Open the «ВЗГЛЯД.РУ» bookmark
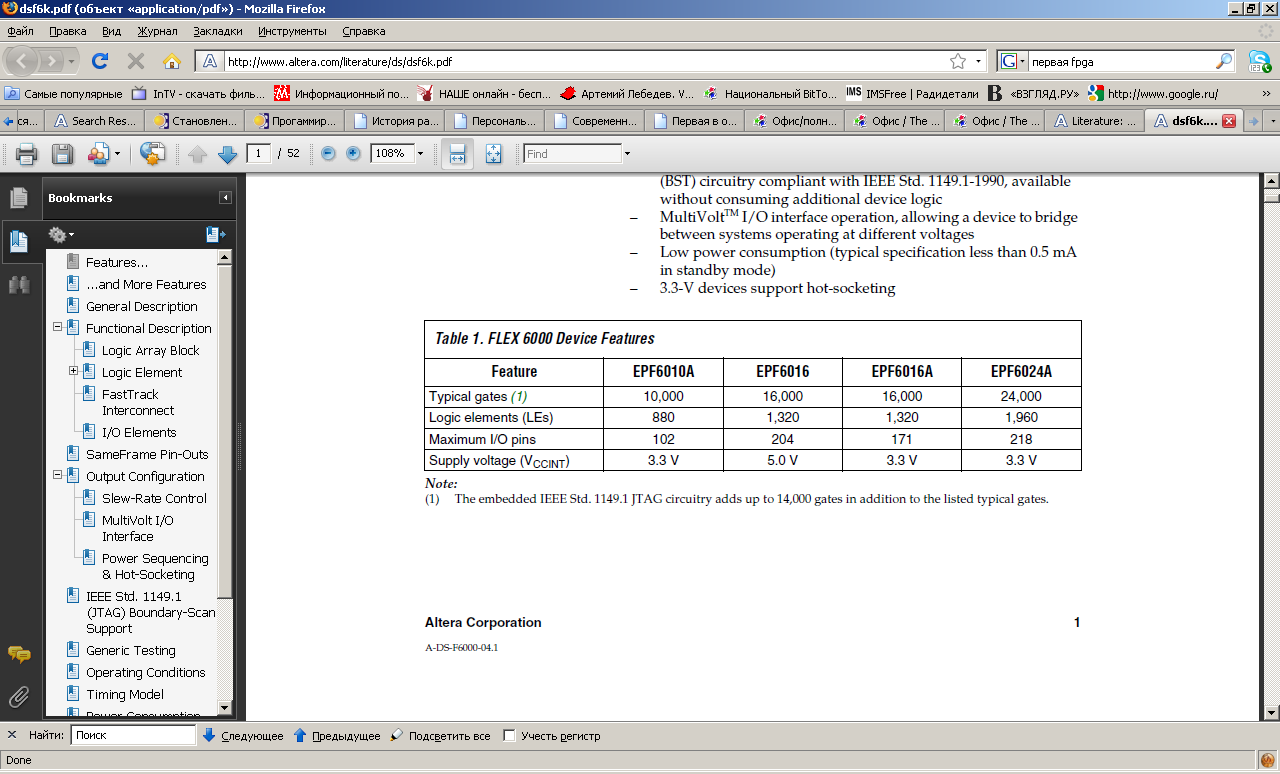Viewport: 1280px width, 774px height. coord(1034,93)
